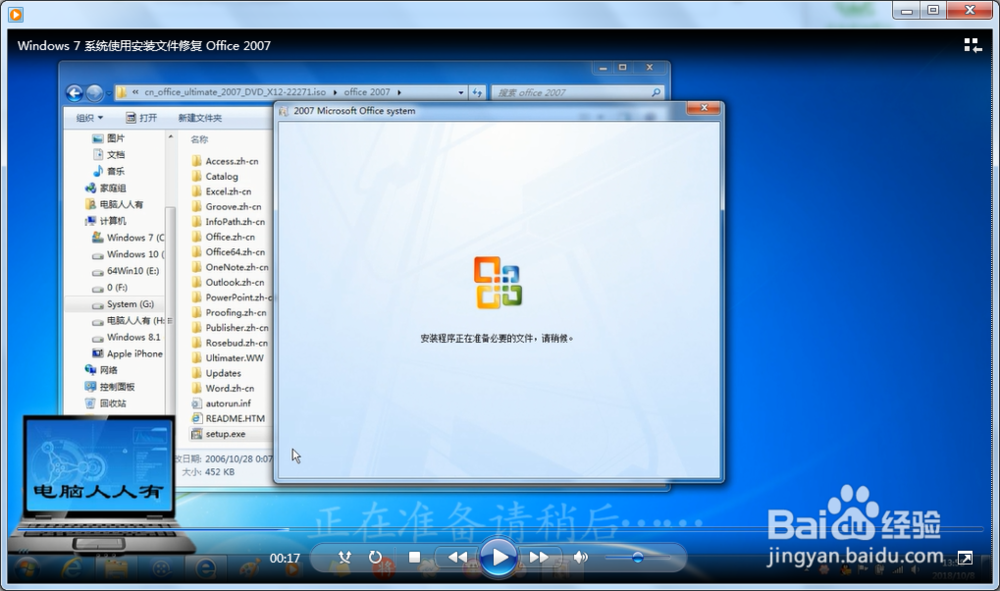
Task: Click the 打开 toolbar button
Action: (142, 118)
